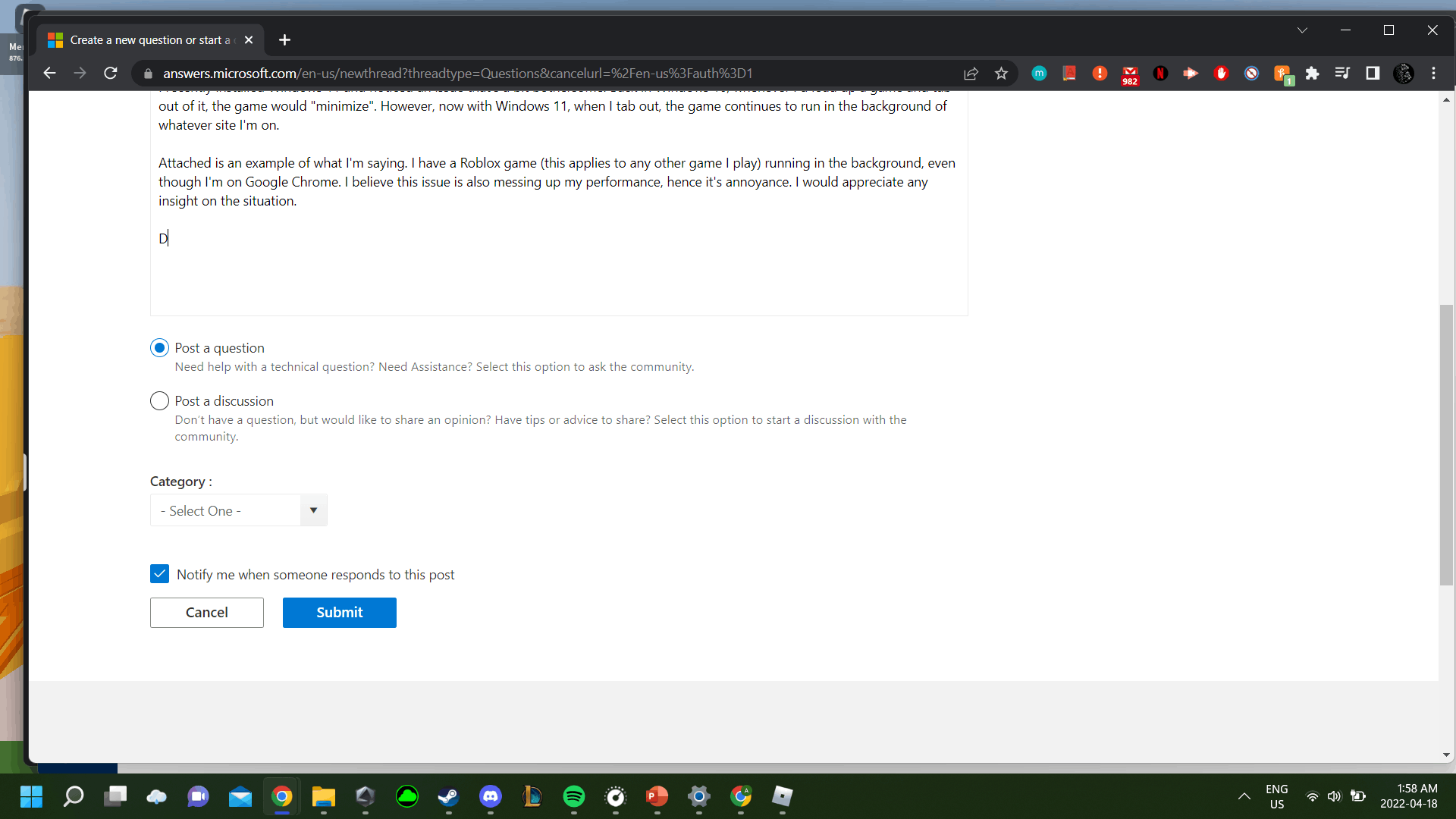
Task: Launch Spotify from the taskbar
Action: click(574, 796)
